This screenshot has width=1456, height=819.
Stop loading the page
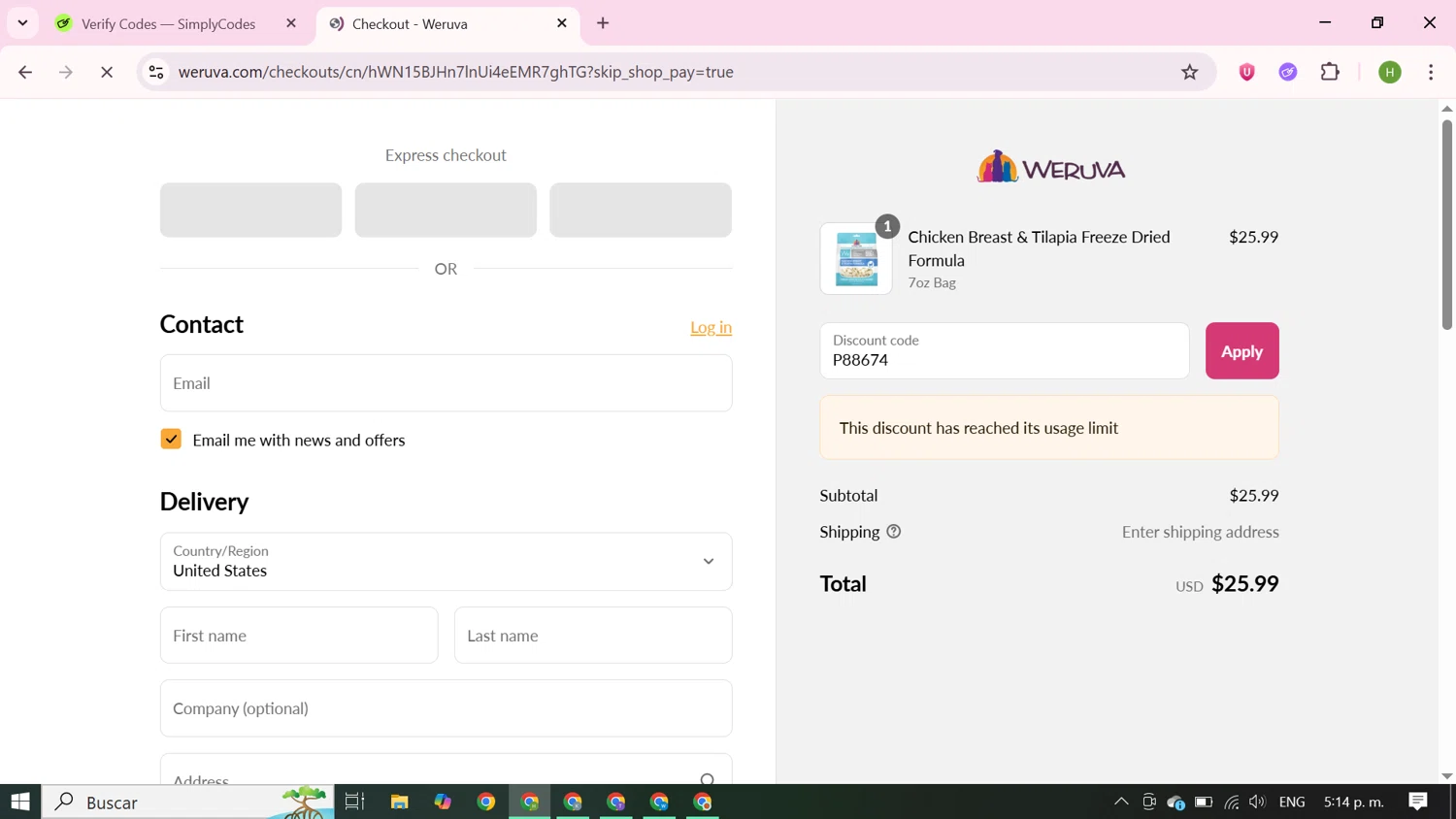click(107, 72)
